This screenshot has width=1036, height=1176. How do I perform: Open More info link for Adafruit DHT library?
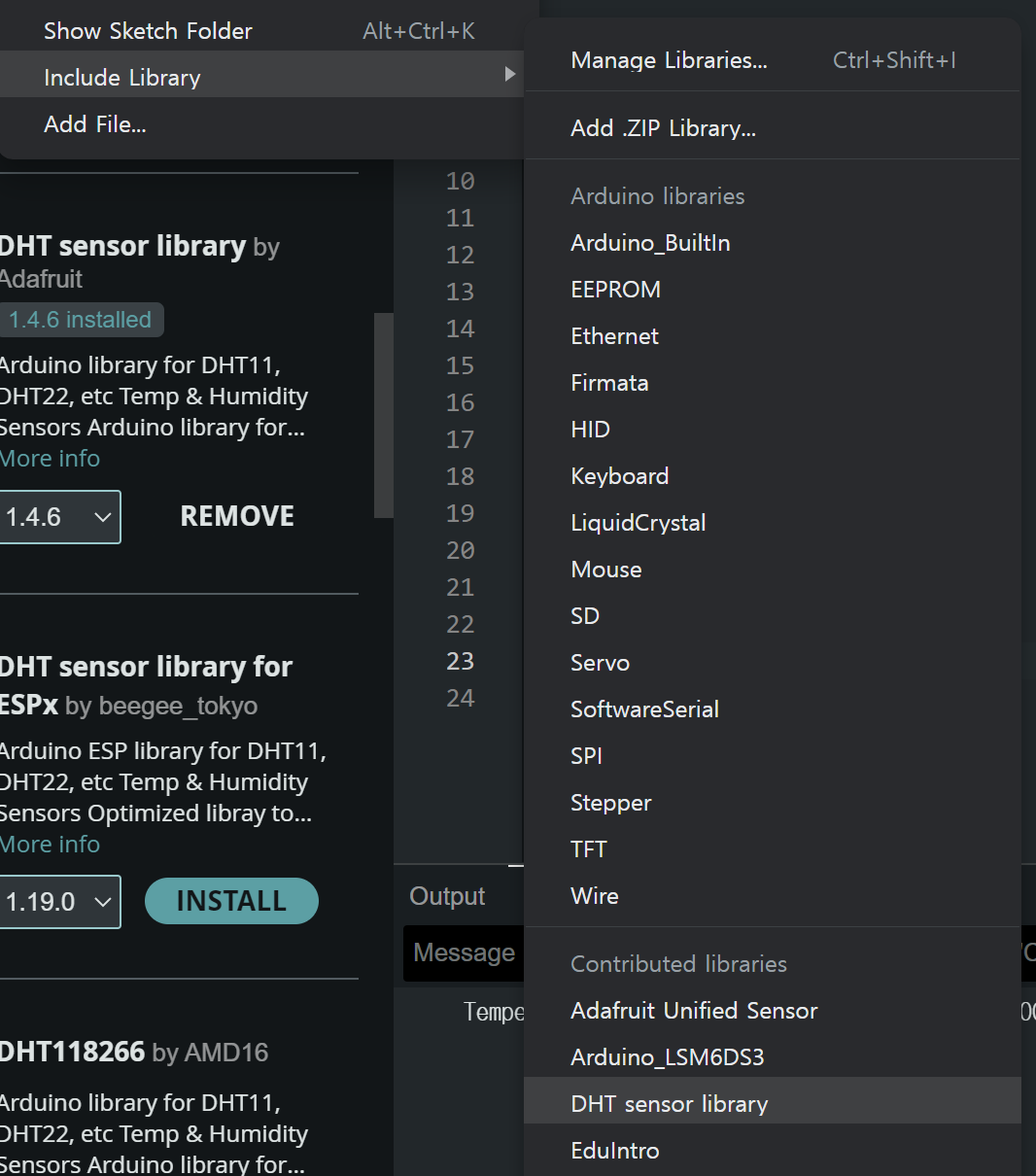(50, 459)
